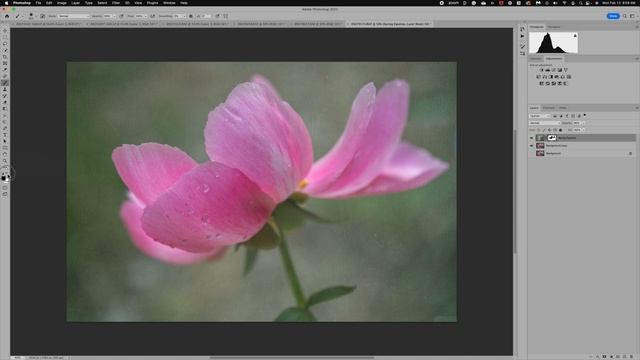Open the brush Opacity dropdown

click(114, 16)
